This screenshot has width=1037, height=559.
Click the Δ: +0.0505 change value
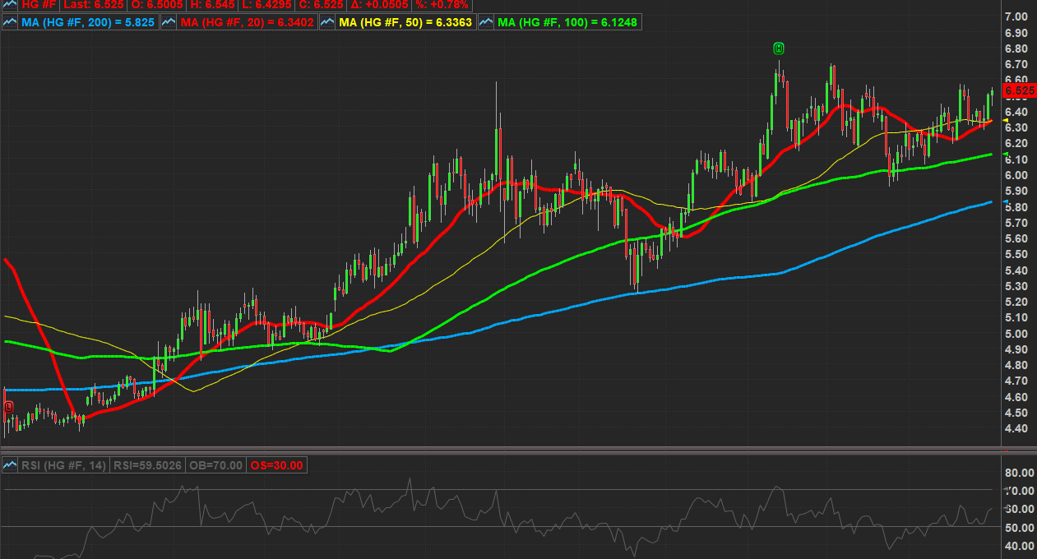(378, 5)
